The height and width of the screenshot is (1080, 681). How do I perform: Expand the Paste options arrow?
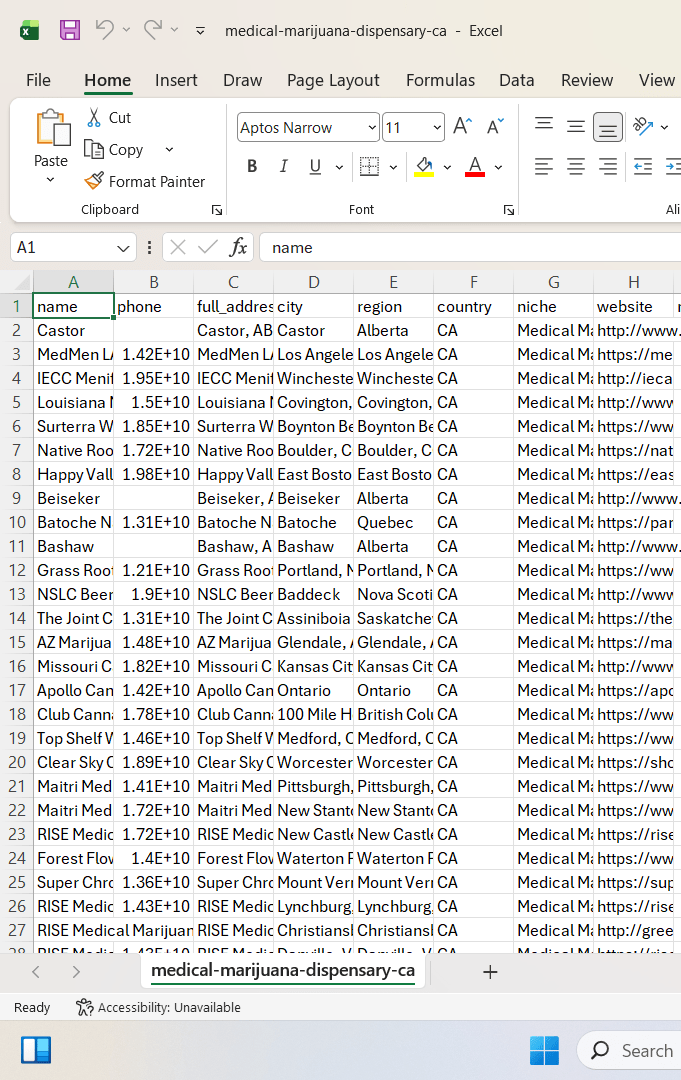[x=50, y=180]
